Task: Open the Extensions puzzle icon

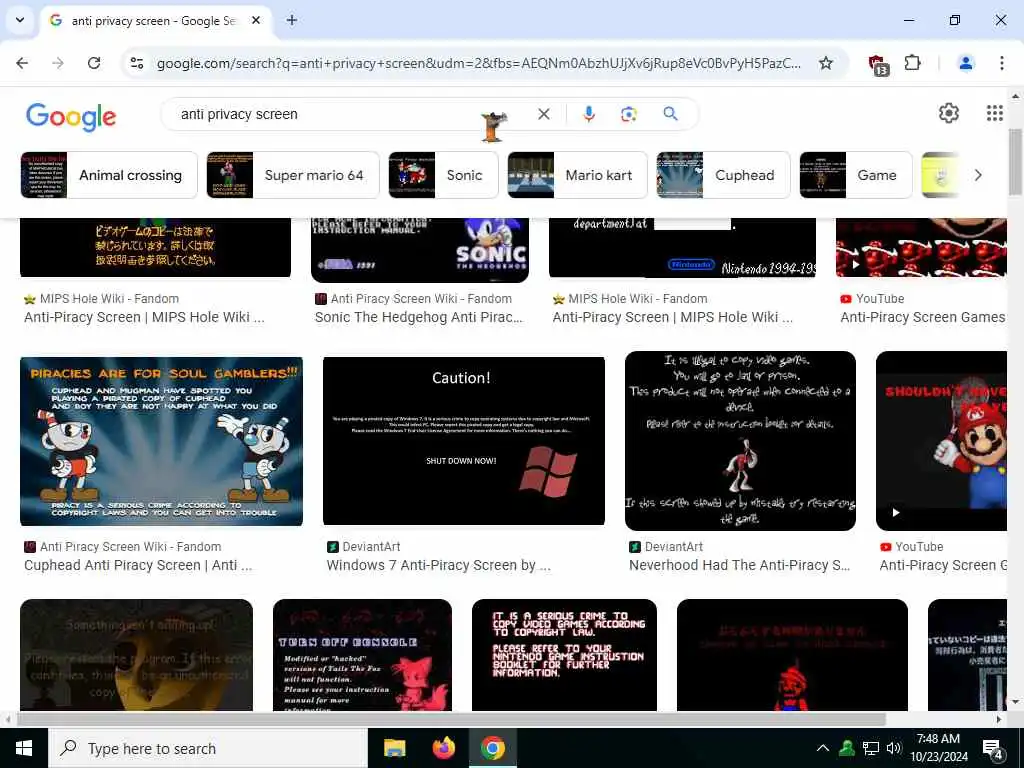Action: [912, 63]
